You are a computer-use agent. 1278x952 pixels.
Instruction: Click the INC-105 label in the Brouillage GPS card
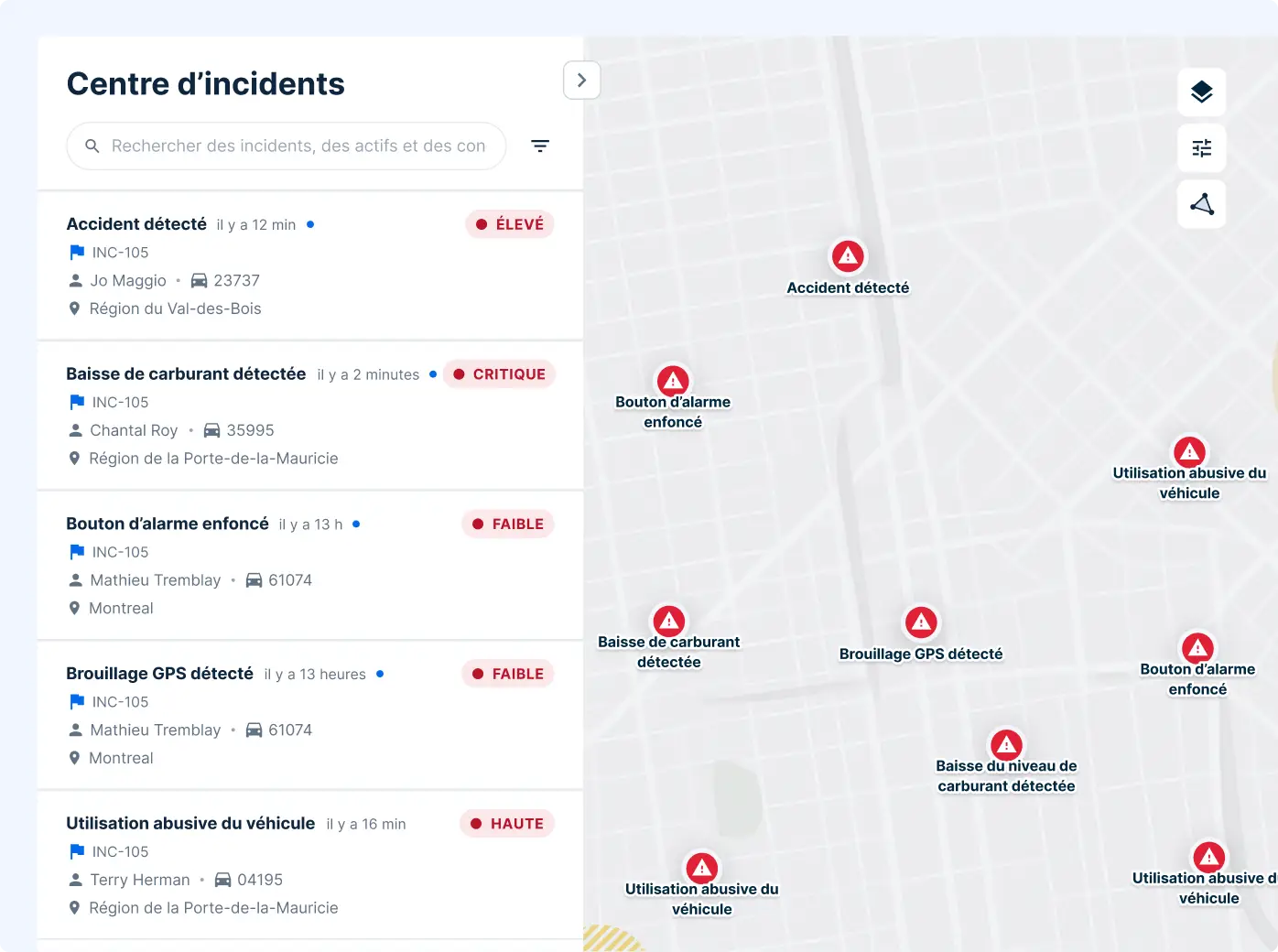(120, 702)
